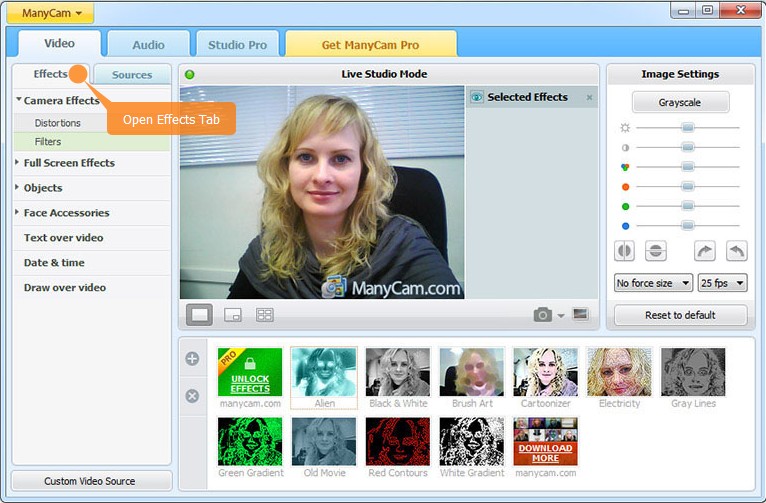Apply the White Gradient filter
This screenshot has width=766, height=503.
pyautogui.click(x=472, y=441)
